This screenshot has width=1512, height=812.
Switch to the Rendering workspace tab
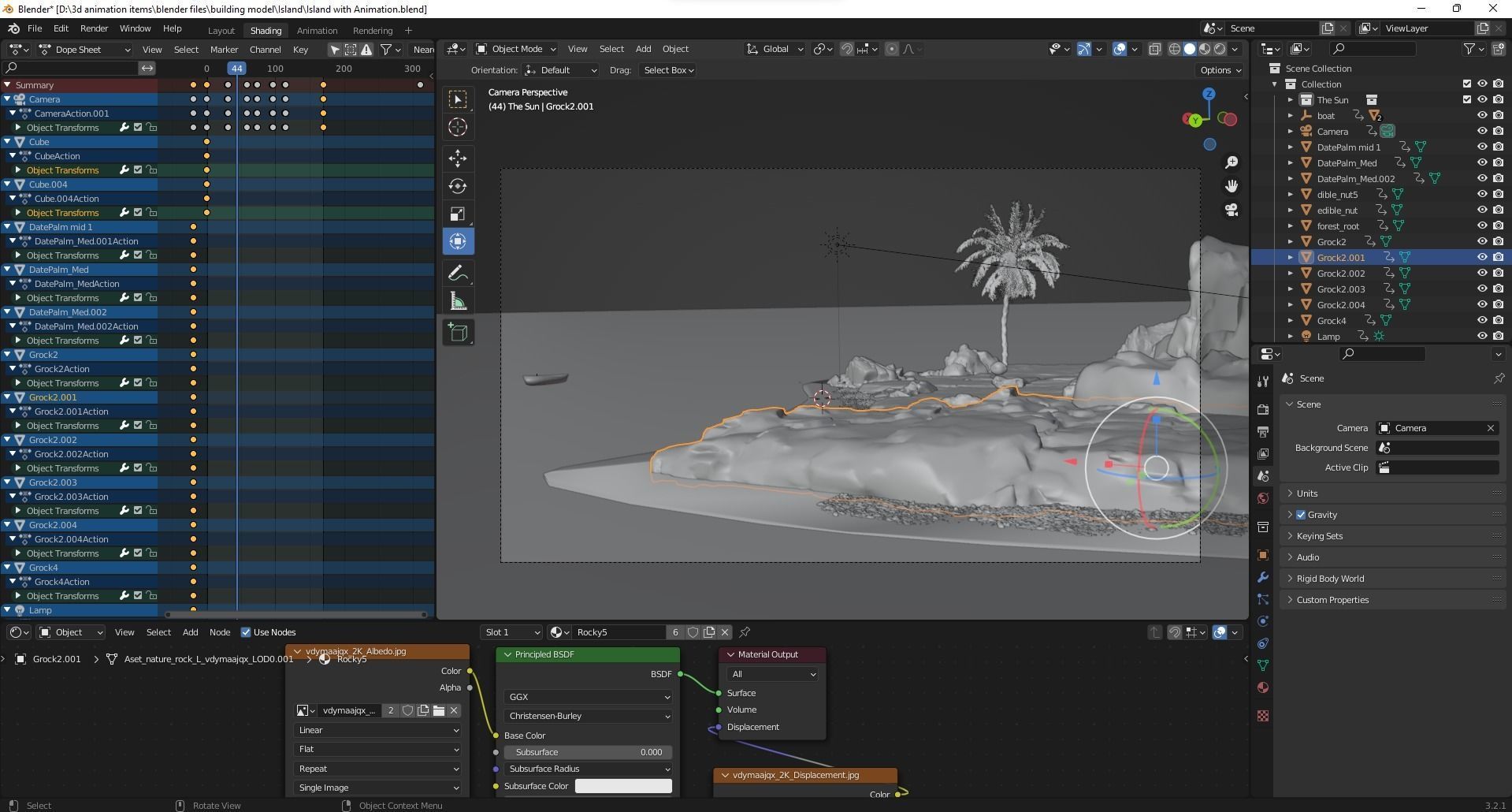(x=373, y=31)
